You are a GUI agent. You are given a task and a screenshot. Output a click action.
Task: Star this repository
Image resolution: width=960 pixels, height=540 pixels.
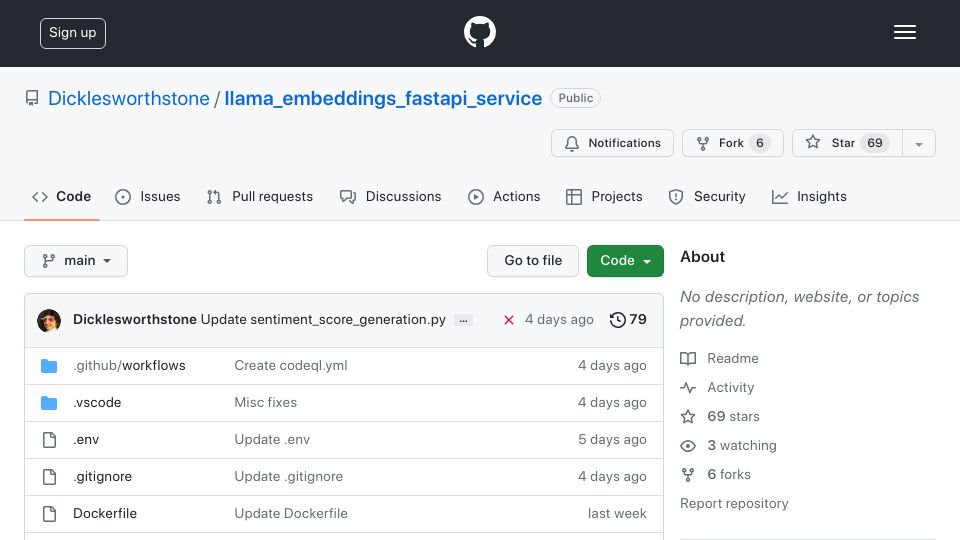[x=847, y=143]
